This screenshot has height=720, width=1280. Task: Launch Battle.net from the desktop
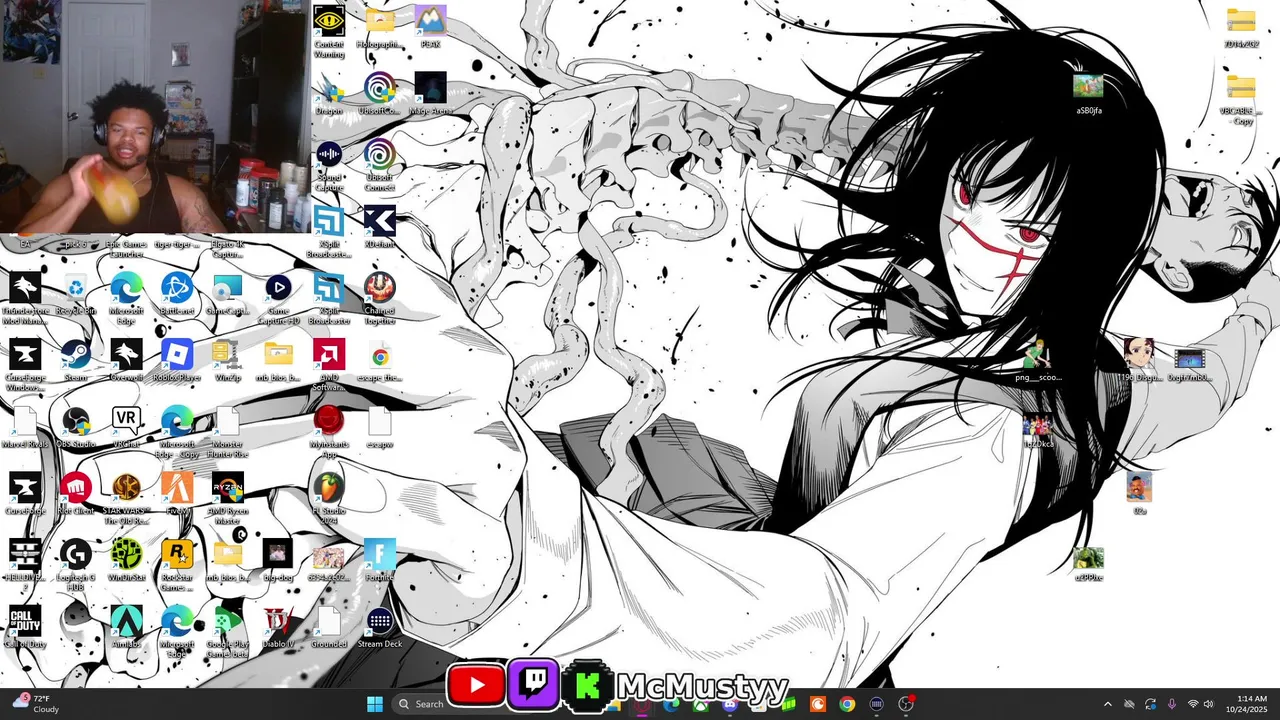coord(177,295)
